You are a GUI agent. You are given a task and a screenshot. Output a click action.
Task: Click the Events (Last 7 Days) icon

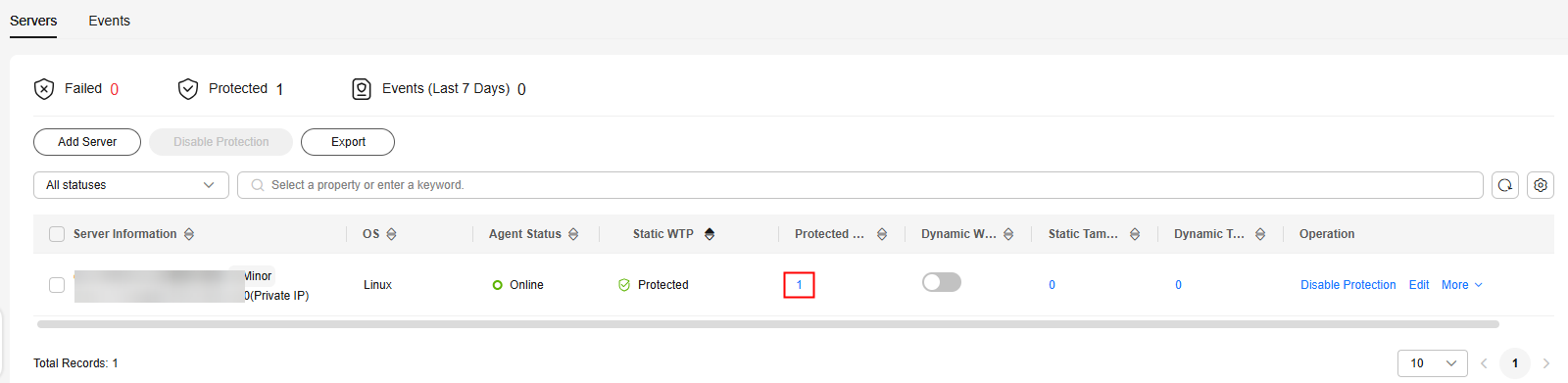click(362, 89)
